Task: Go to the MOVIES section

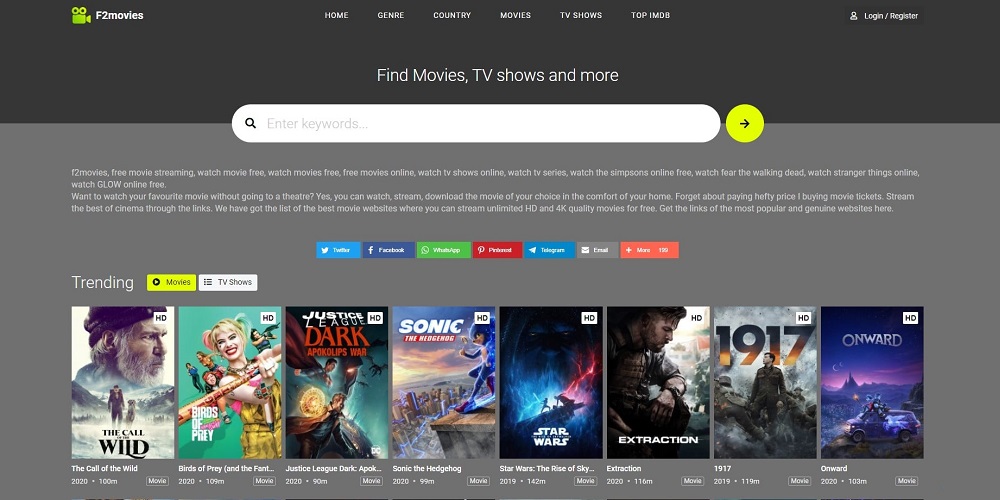Action: coord(515,15)
